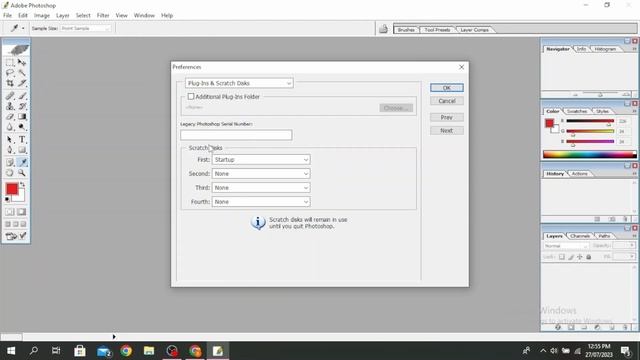Select the Type tool
640x360 pixels.
coord(22,140)
